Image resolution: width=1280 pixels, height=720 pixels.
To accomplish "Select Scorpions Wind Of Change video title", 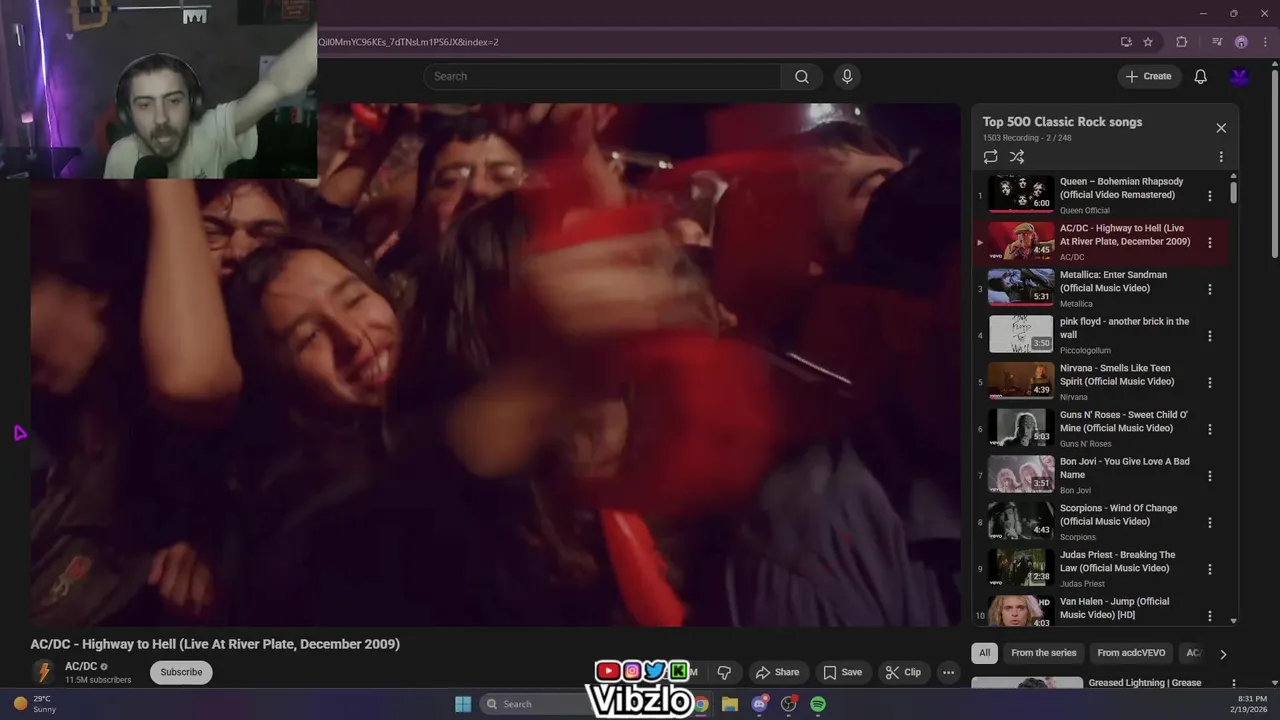I will 1118,515.
